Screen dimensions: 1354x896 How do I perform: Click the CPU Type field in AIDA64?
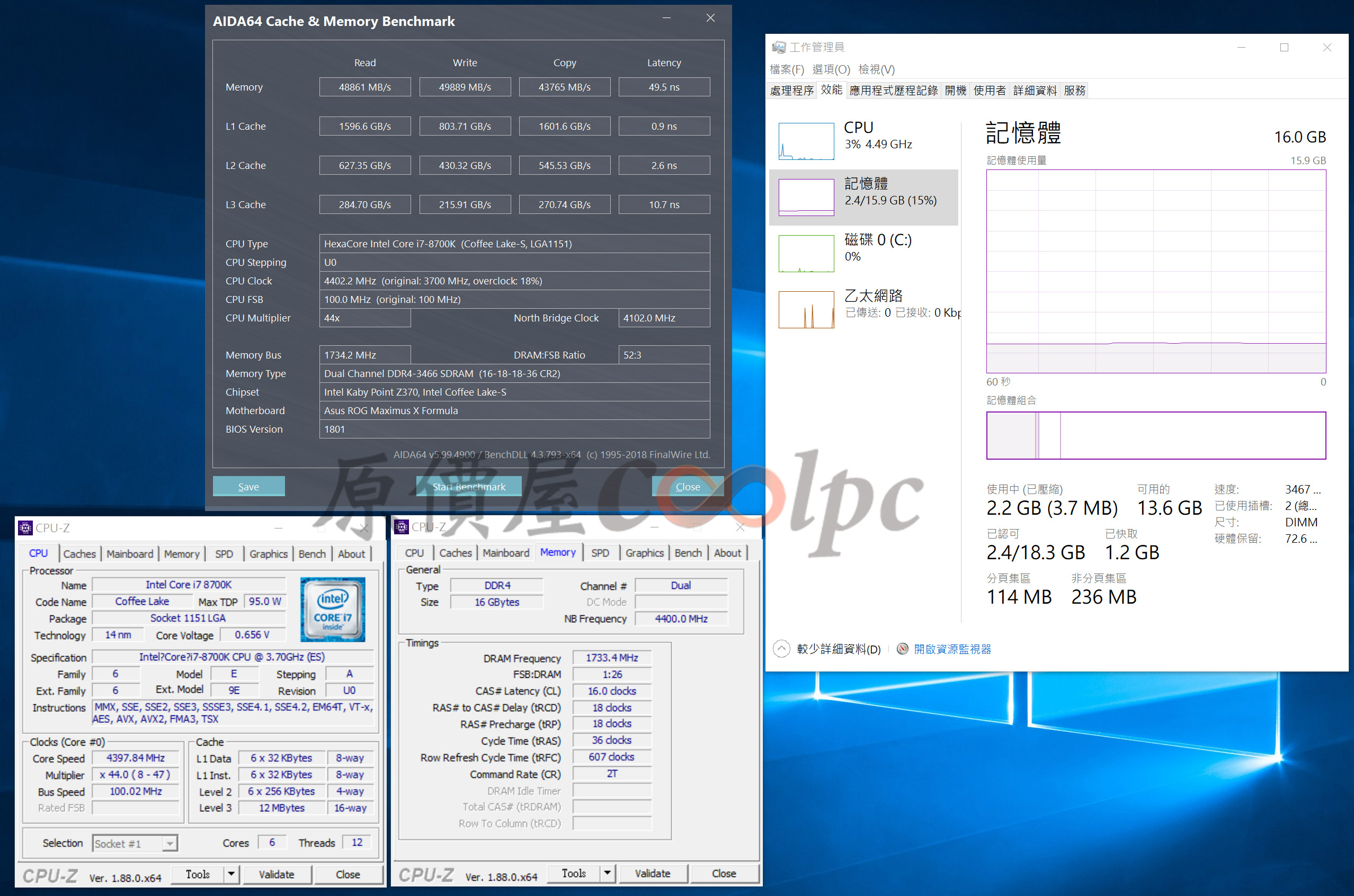(x=514, y=244)
